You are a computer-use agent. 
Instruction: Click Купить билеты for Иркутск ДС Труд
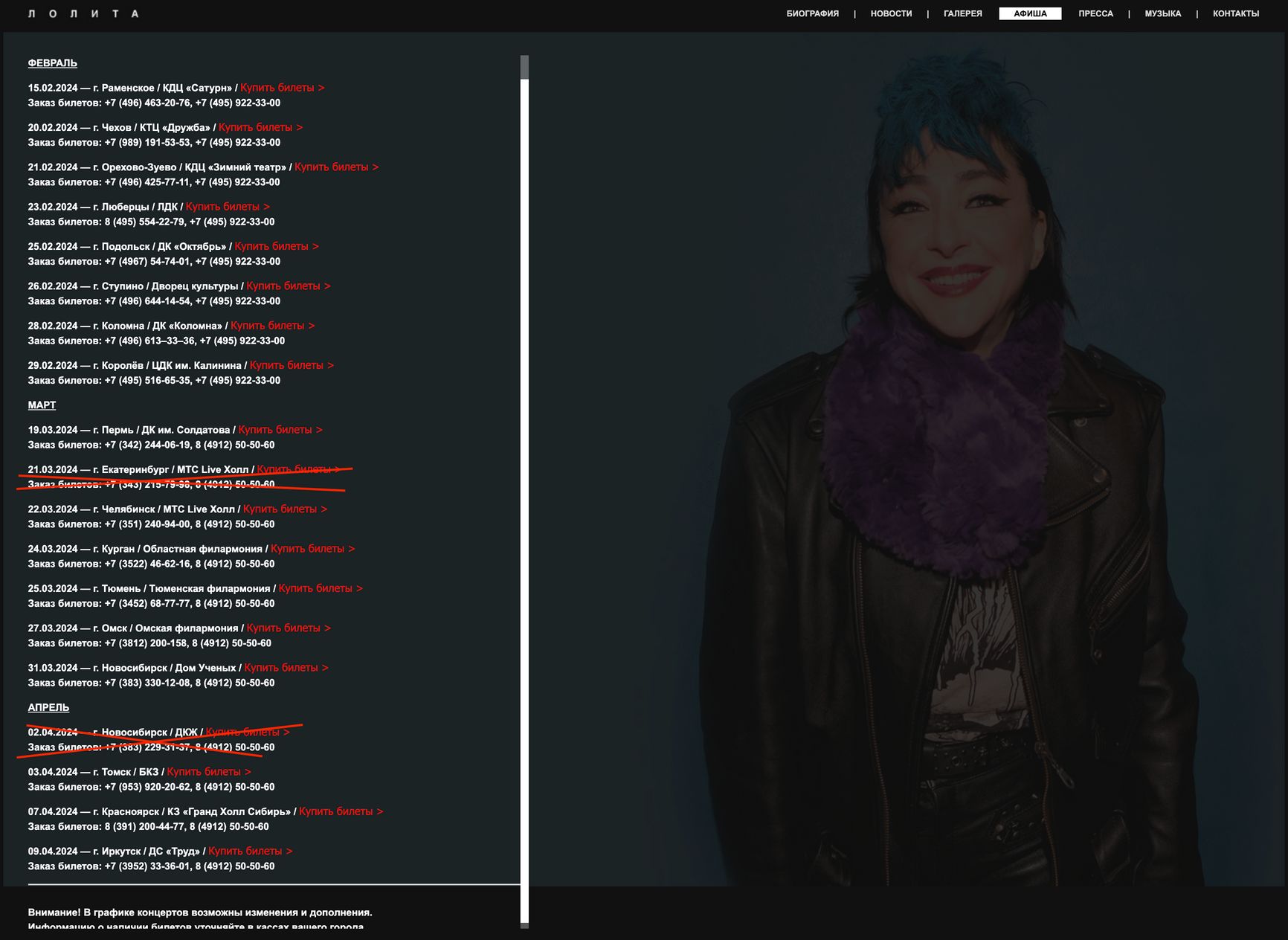(250, 852)
